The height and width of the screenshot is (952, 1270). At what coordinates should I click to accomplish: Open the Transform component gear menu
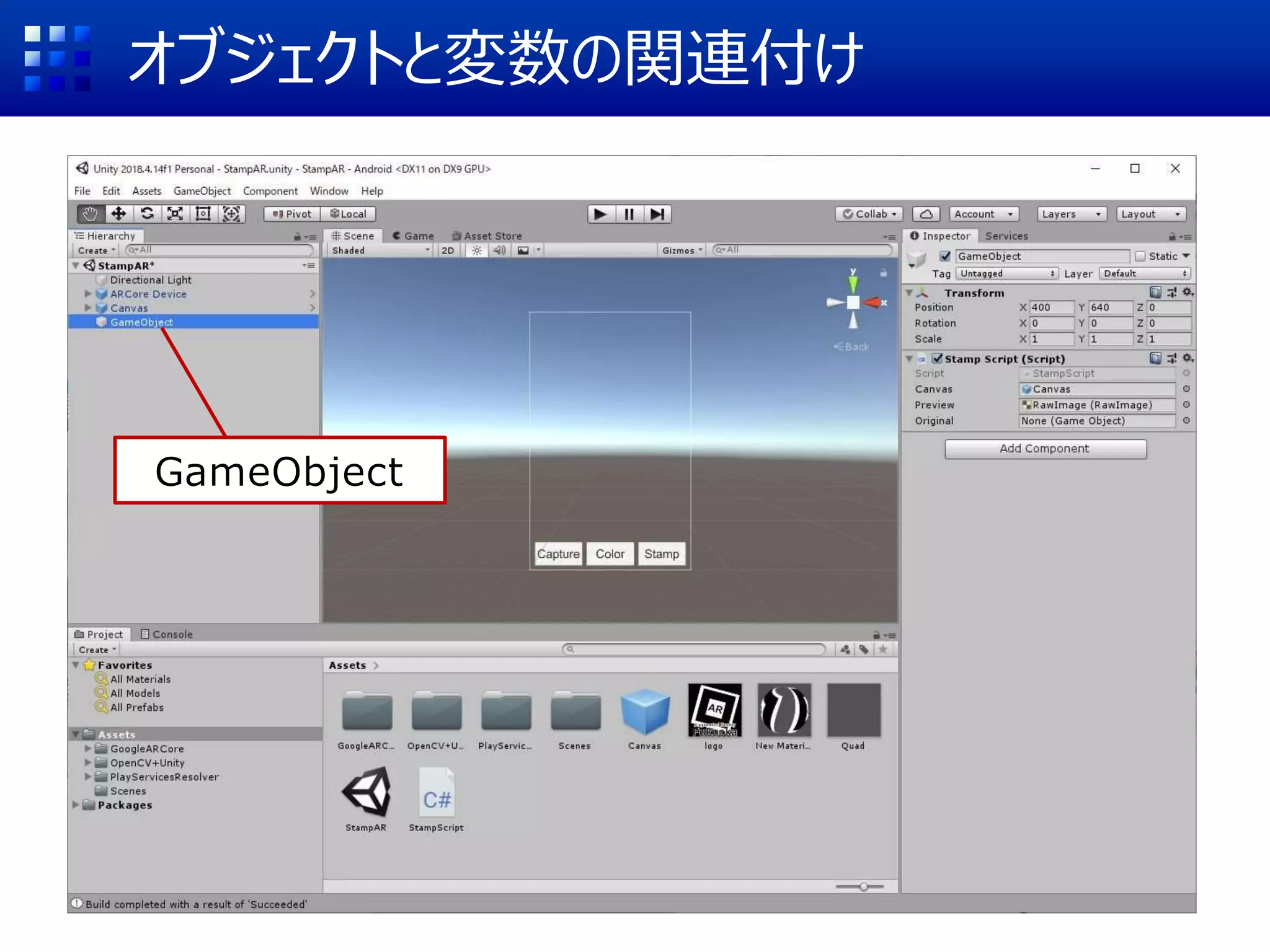1188,292
